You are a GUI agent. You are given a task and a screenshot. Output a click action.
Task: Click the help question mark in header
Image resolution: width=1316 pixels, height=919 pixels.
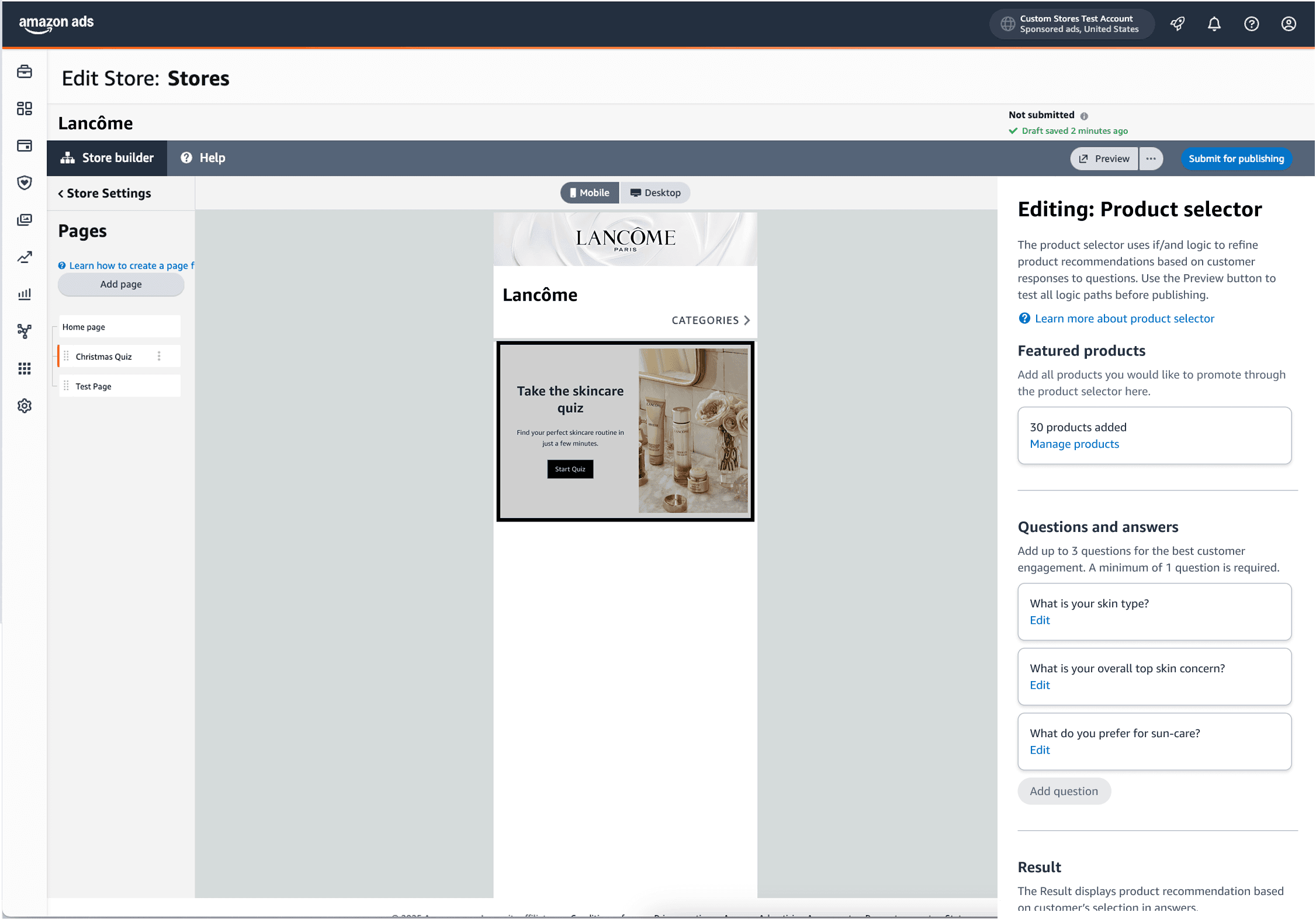[x=1251, y=24]
